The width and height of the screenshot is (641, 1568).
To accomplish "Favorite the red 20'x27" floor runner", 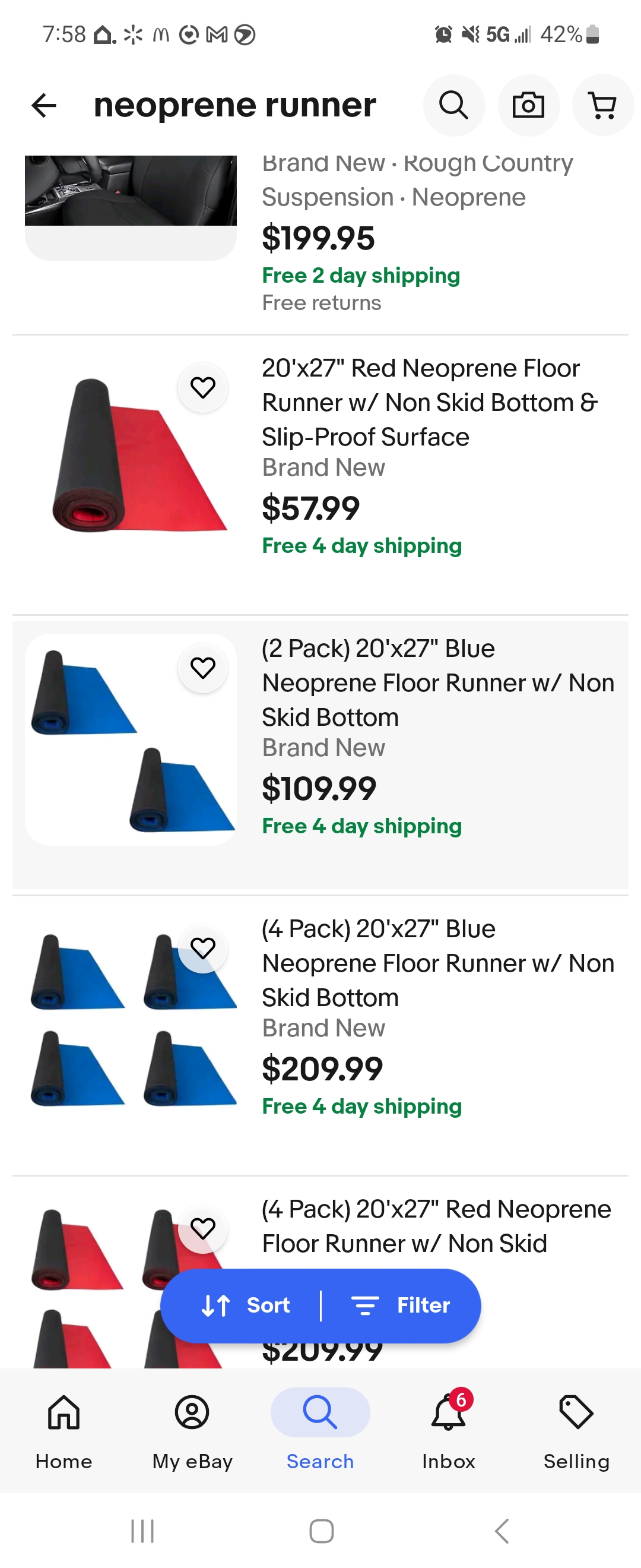I will (202, 387).
